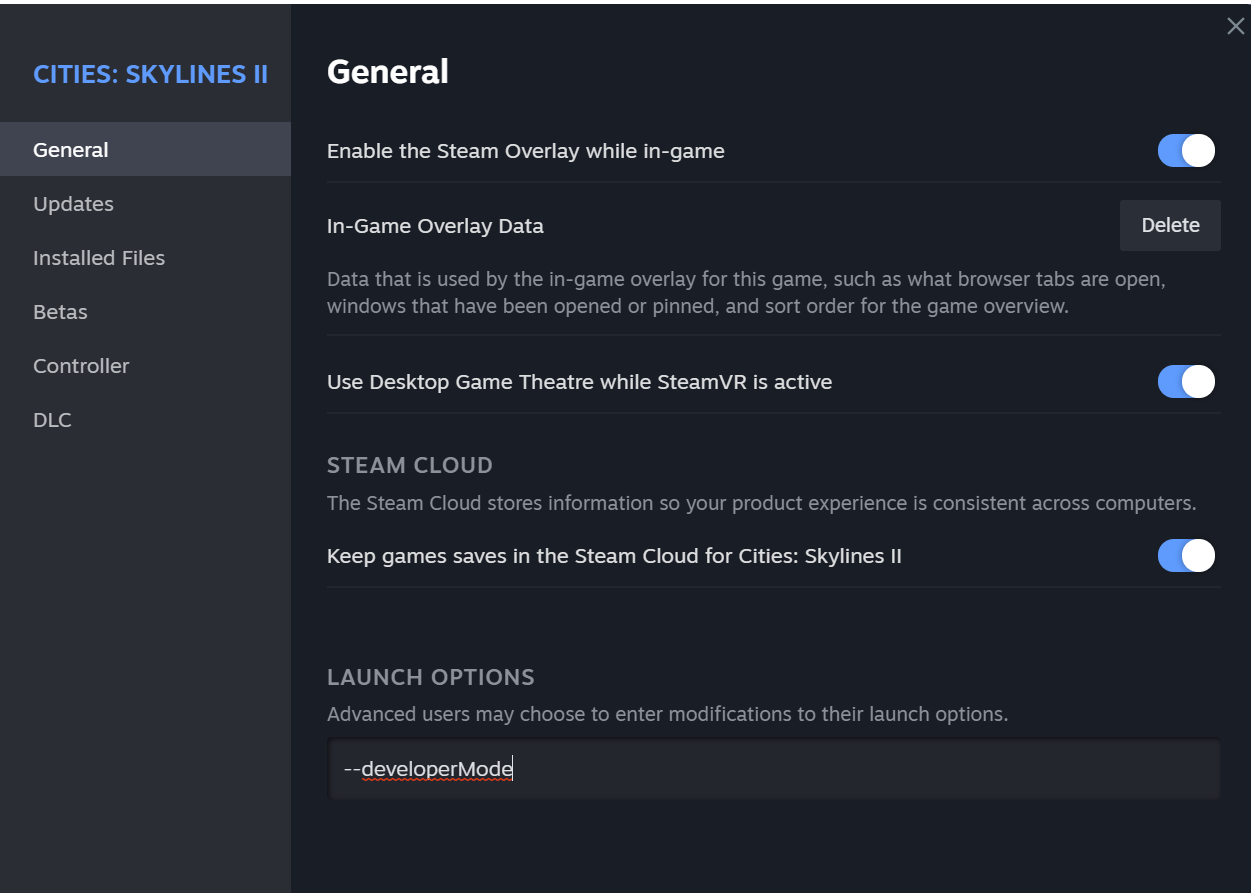Click the Steam Cloud description sentence
Screen dimensions: 1251x893
(761, 503)
